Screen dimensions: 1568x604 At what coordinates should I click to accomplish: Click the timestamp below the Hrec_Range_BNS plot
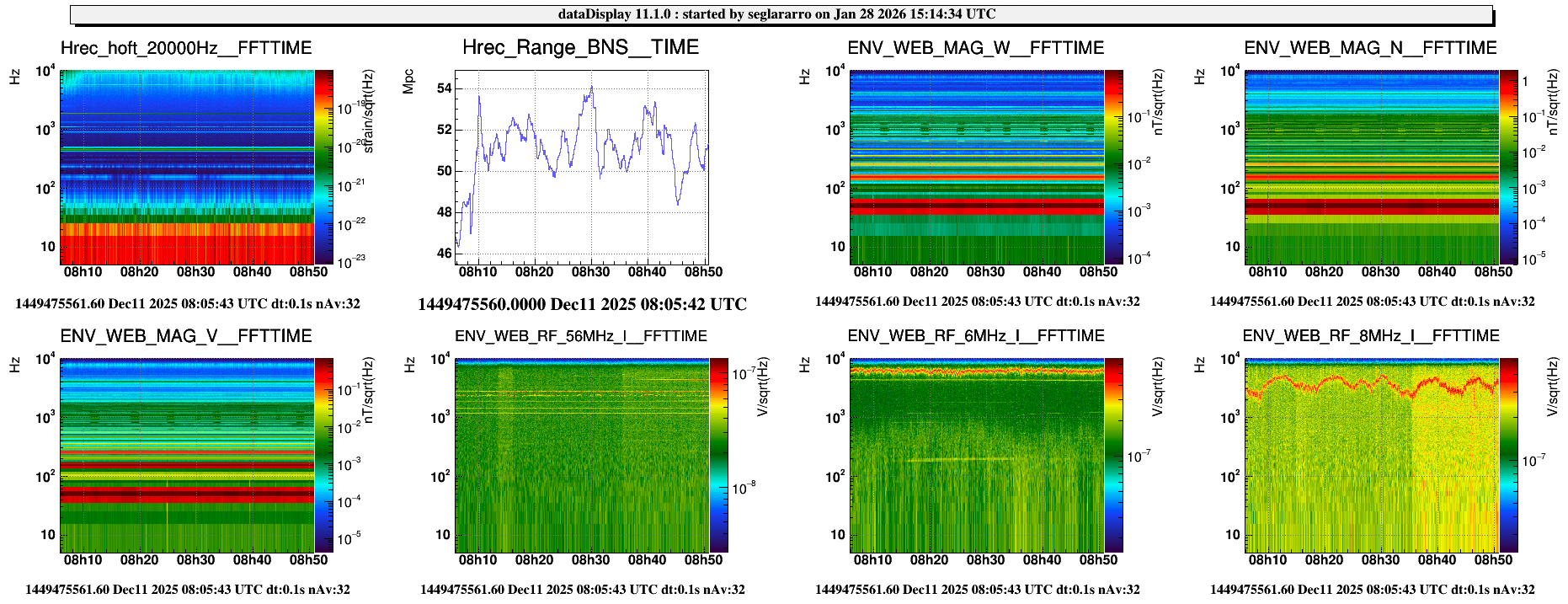point(582,304)
